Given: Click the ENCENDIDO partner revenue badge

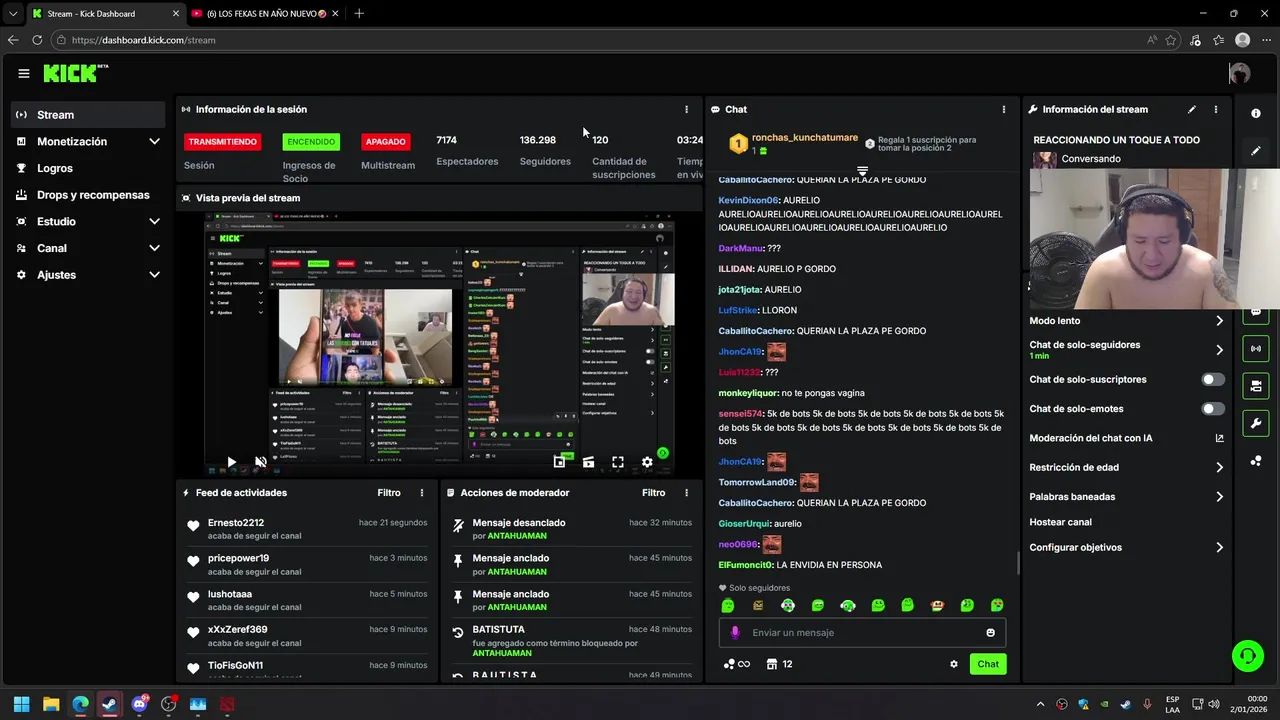Looking at the screenshot, I should coord(311,142).
